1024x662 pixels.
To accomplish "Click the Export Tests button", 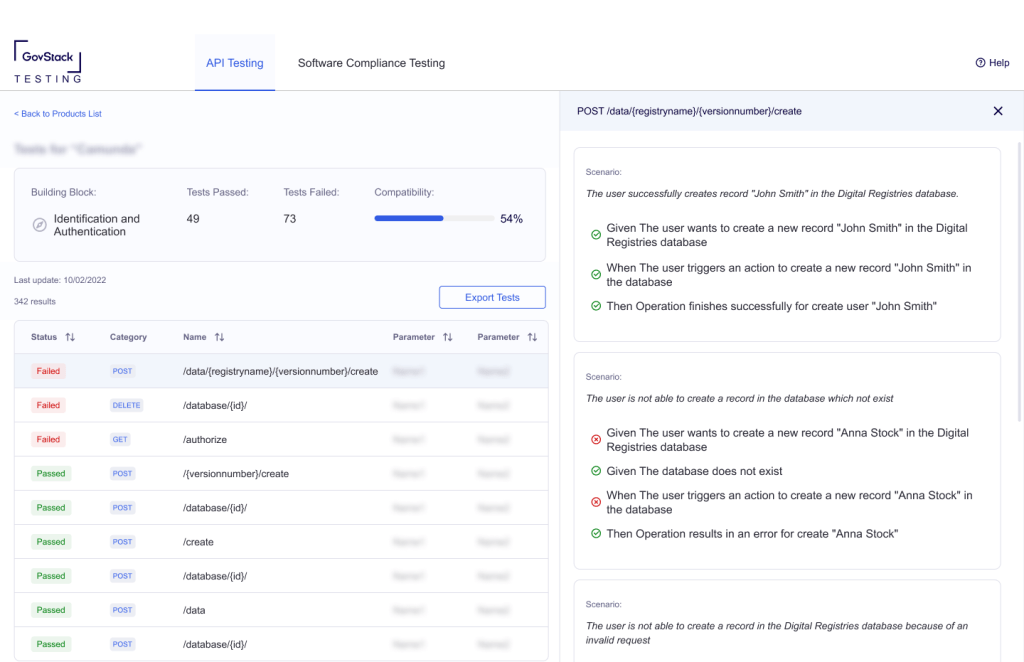I will [x=492, y=297].
